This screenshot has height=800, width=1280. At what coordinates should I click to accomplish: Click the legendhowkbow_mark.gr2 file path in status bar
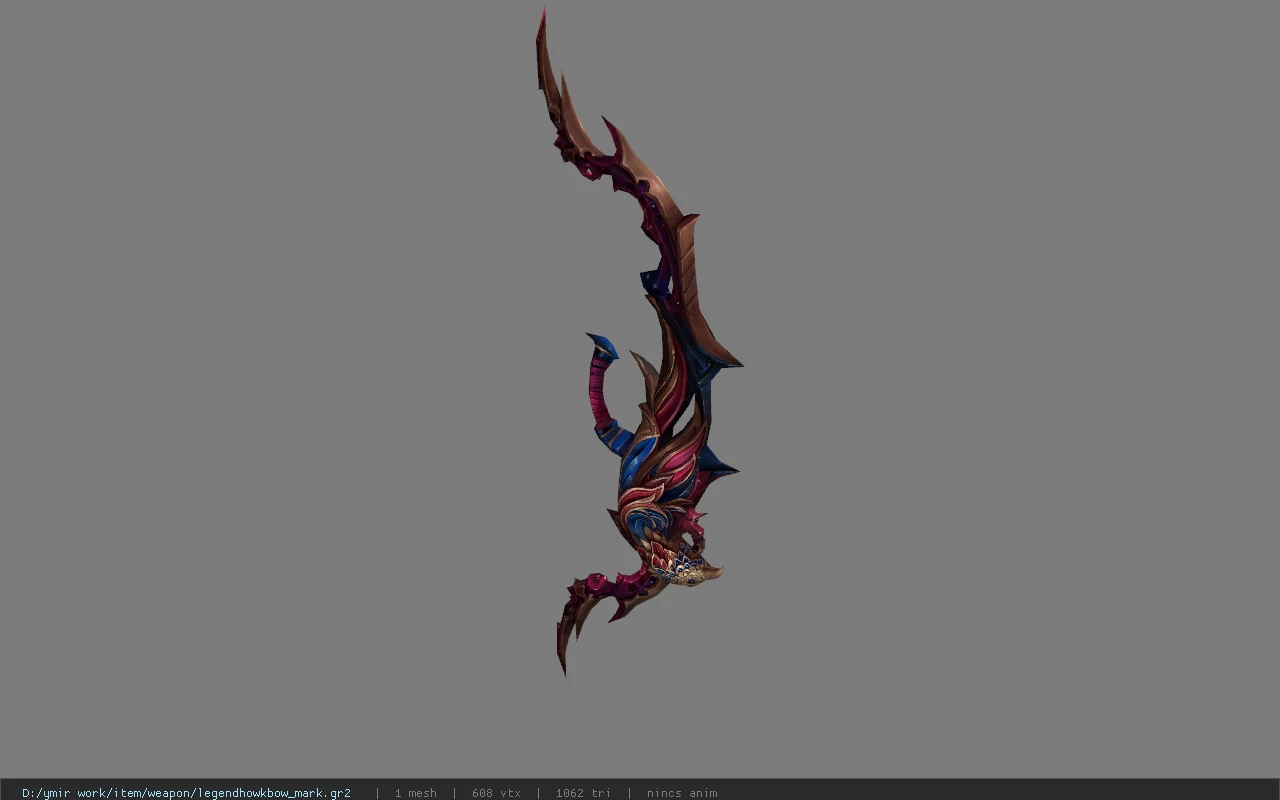pyautogui.click(x=186, y=793)
